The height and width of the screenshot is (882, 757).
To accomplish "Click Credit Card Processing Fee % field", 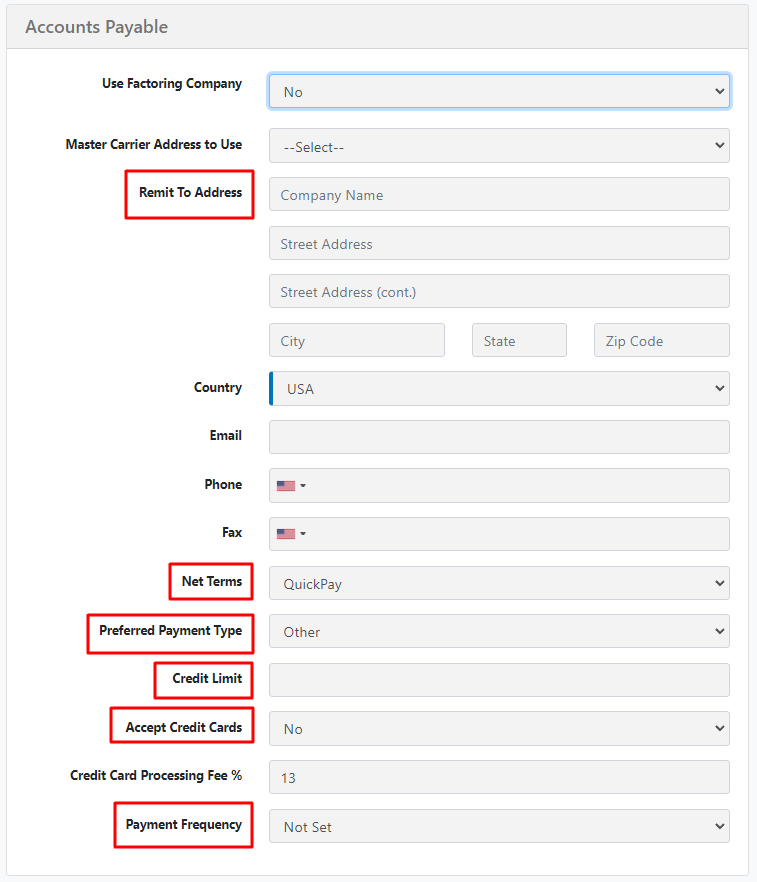I will click(499, 777).
